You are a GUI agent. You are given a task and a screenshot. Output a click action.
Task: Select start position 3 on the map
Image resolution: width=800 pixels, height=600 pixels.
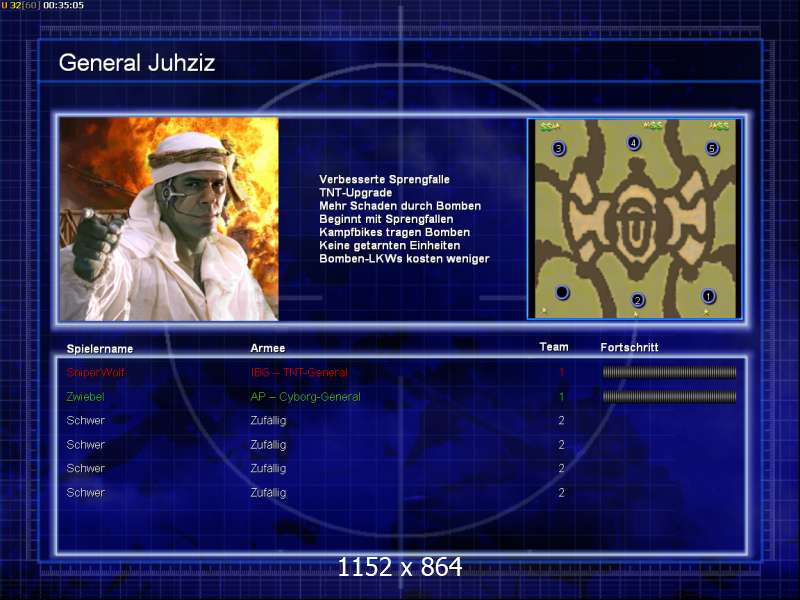point(559,148)
